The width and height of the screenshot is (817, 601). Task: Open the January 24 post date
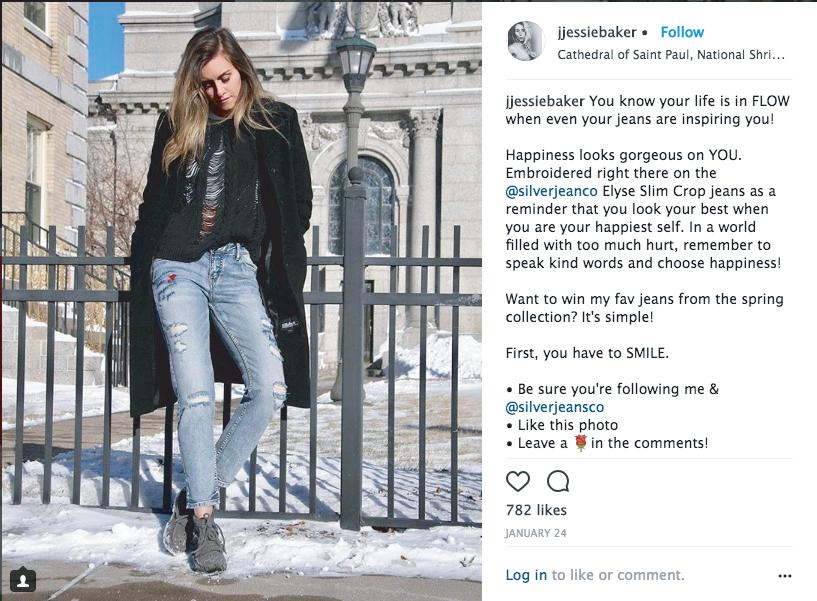(536, 533)
